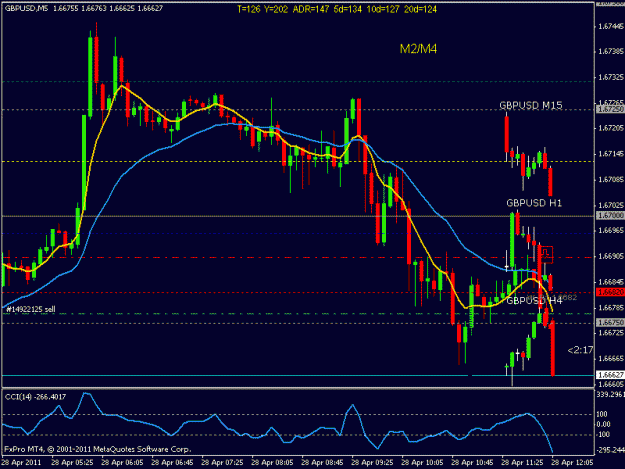Click the 1.67385 price scale value
This screenshot has height=469, width=625.
coord(611,51)
